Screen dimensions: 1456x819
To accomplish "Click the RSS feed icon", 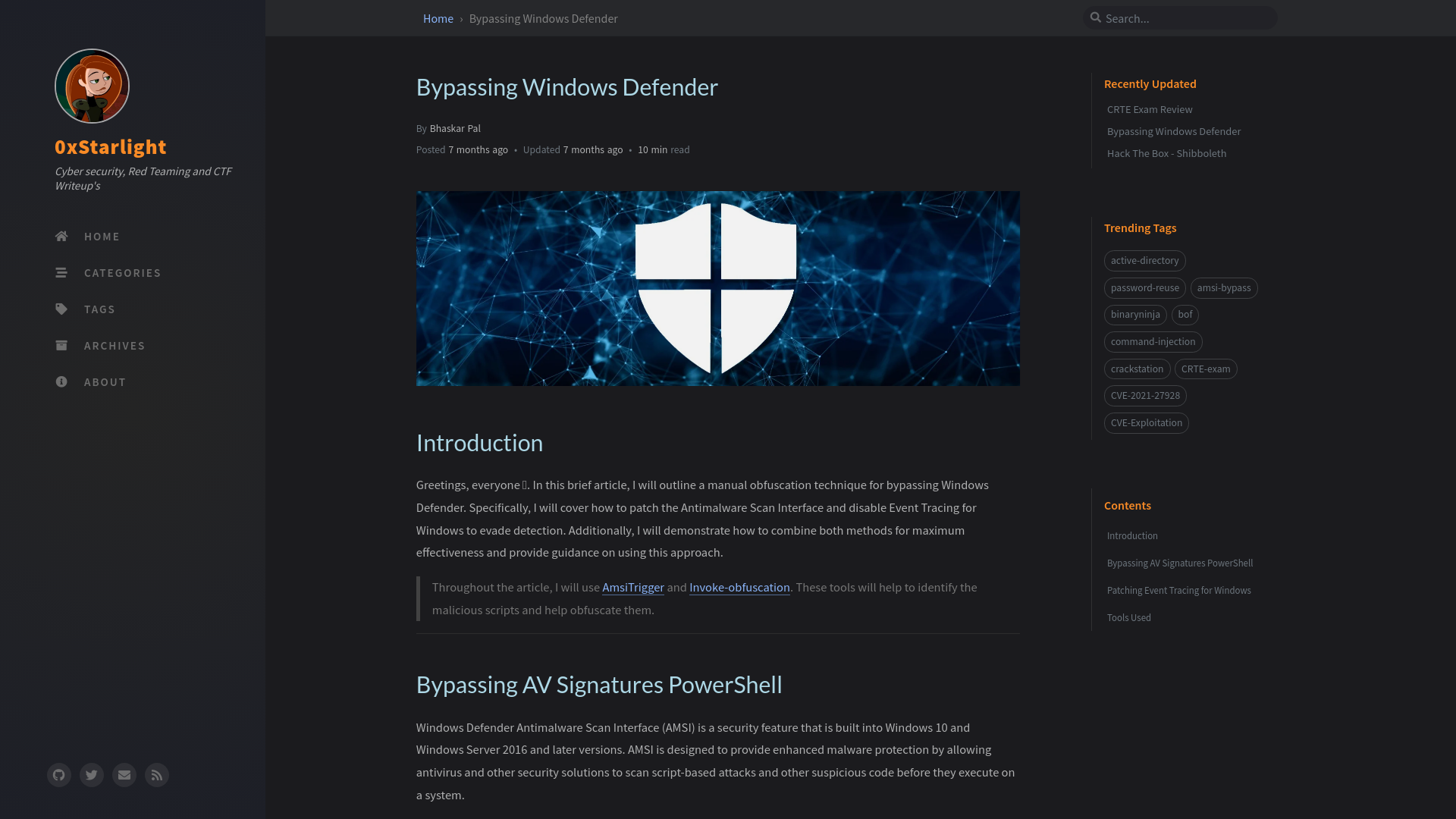I will coord(156,774).
